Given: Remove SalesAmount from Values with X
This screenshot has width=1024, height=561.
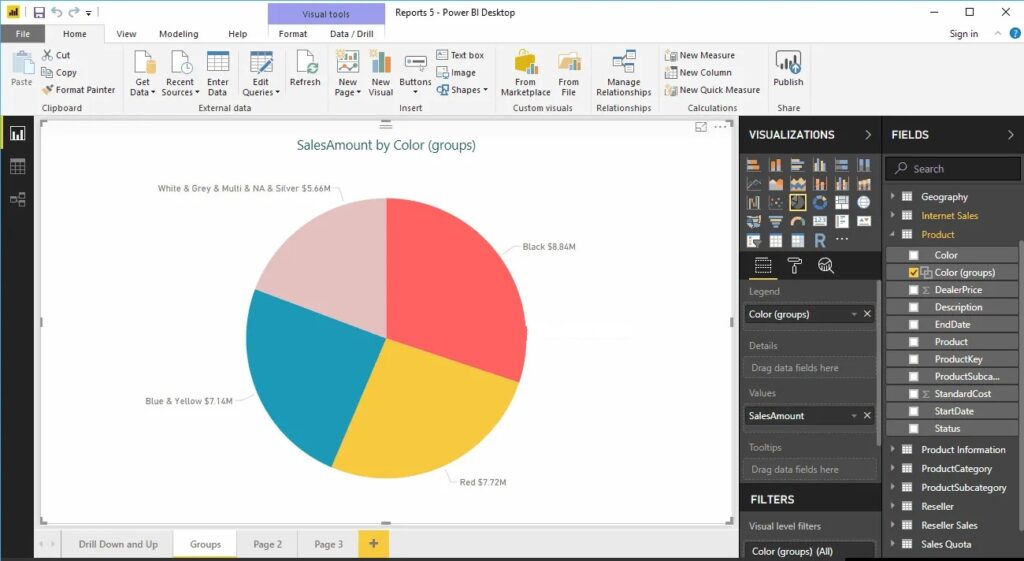Looking at the screenshot, I should tap(867, 415).
